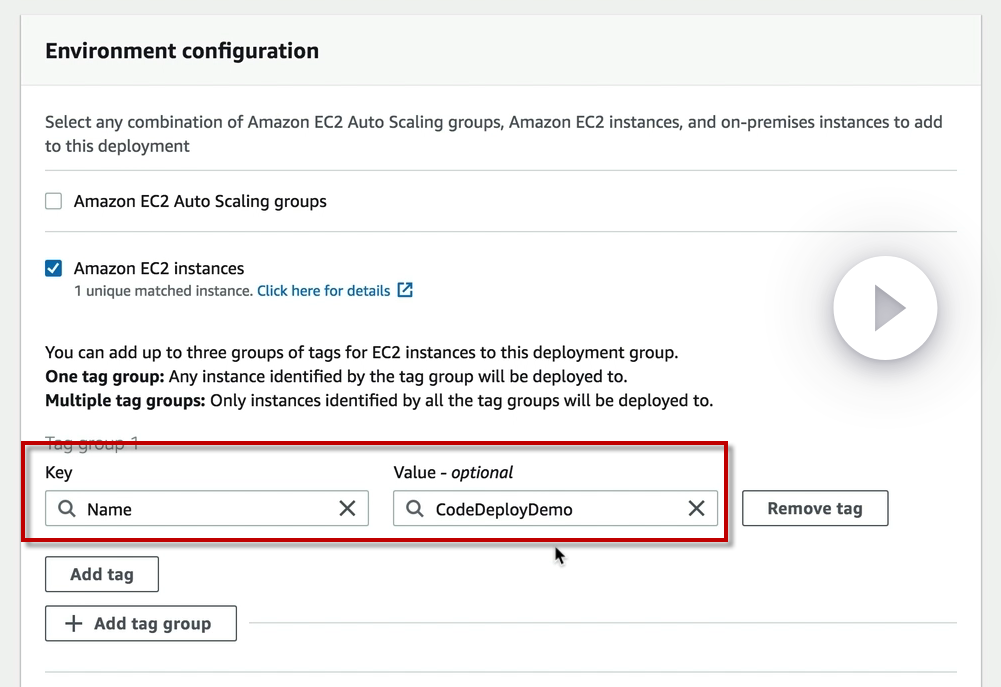This screenshot has height=687, width=1001.
Task: Click the plus icon on Add tag group
Action: pos(73,623)
